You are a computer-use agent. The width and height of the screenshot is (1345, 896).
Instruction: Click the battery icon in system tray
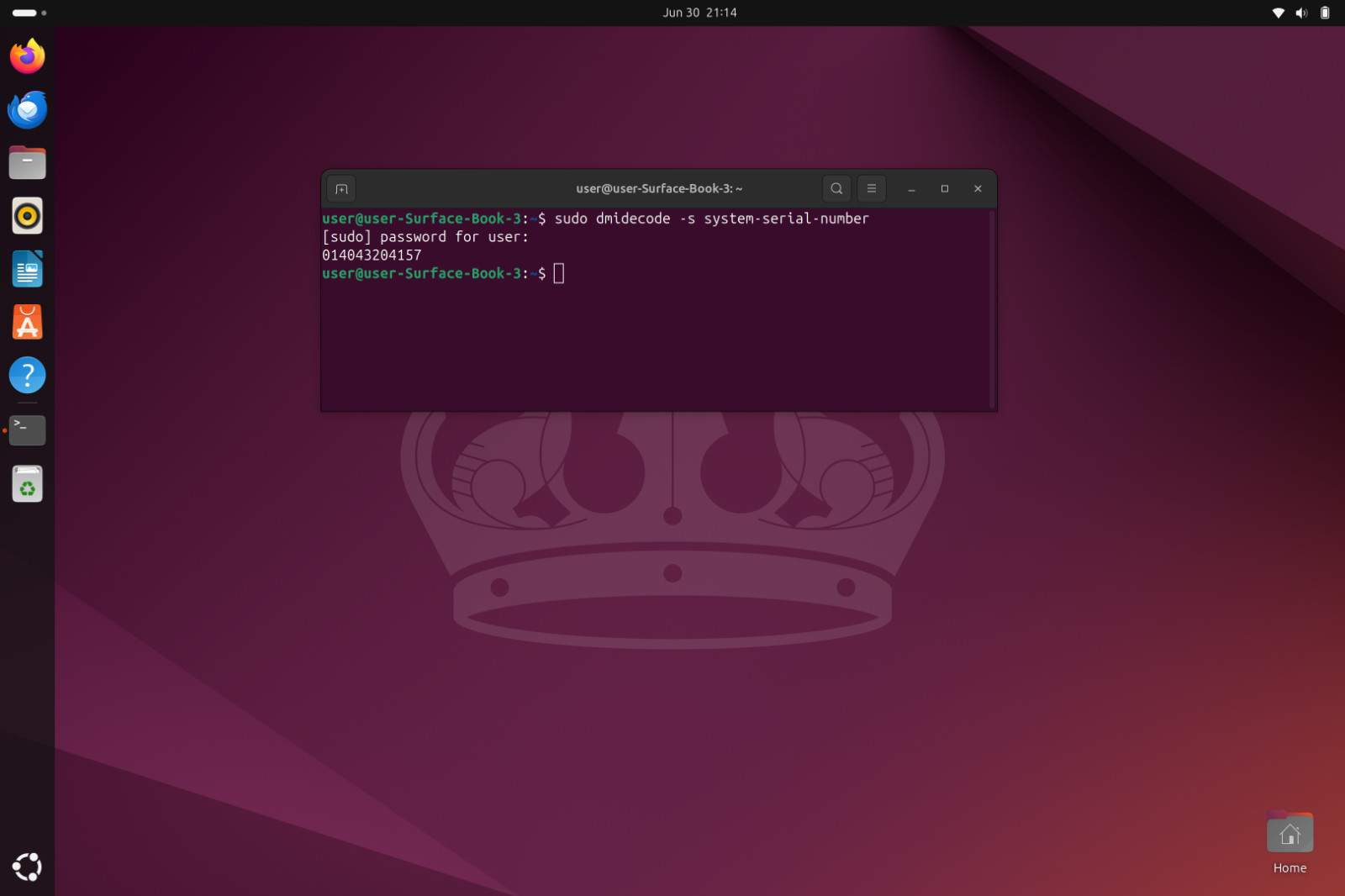(x=1325, y=13)
